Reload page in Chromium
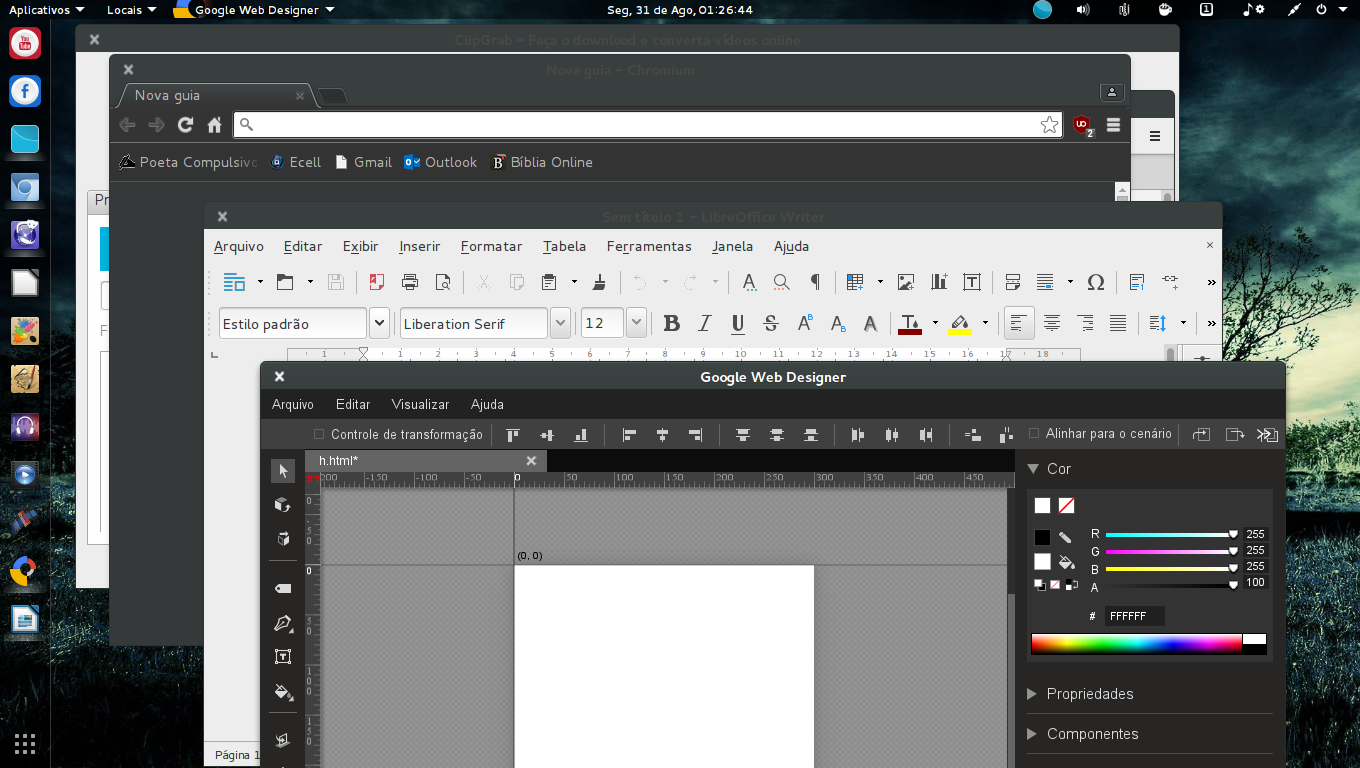 point(185,125)
